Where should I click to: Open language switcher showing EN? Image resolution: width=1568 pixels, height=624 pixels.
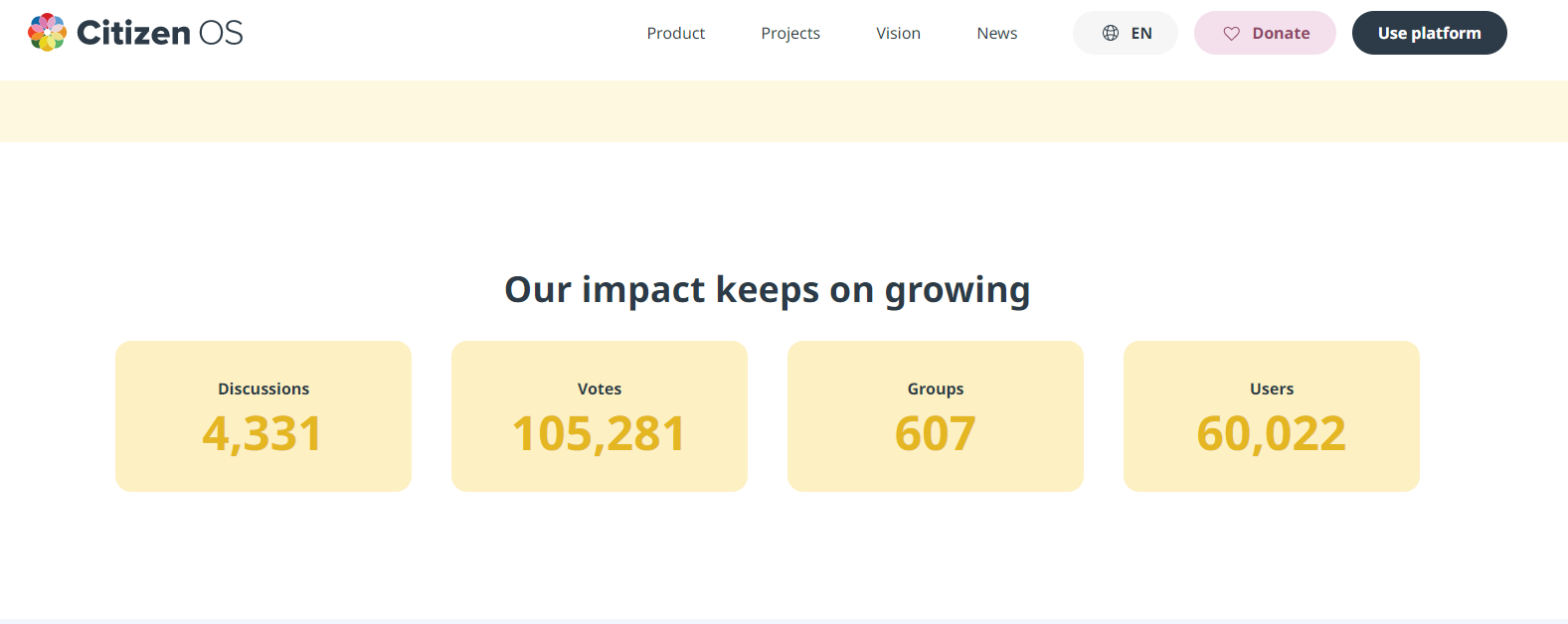(x=1125, y=32)
